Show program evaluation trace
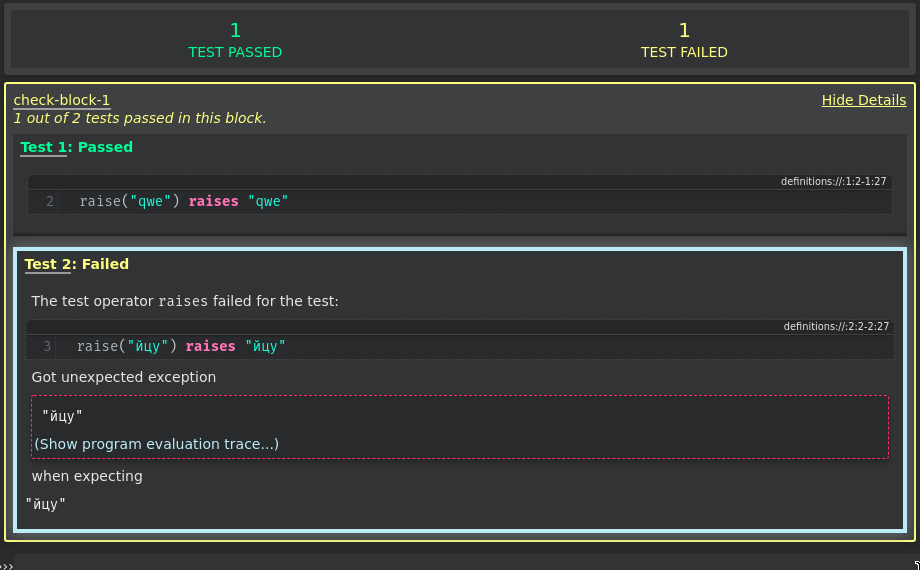Screen dimensions: 920x570 pos(157,444)
